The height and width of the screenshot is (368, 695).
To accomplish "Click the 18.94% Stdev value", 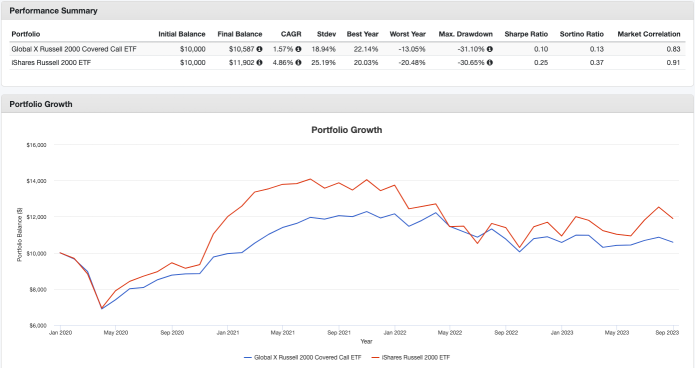I will [x=324, y=49].
